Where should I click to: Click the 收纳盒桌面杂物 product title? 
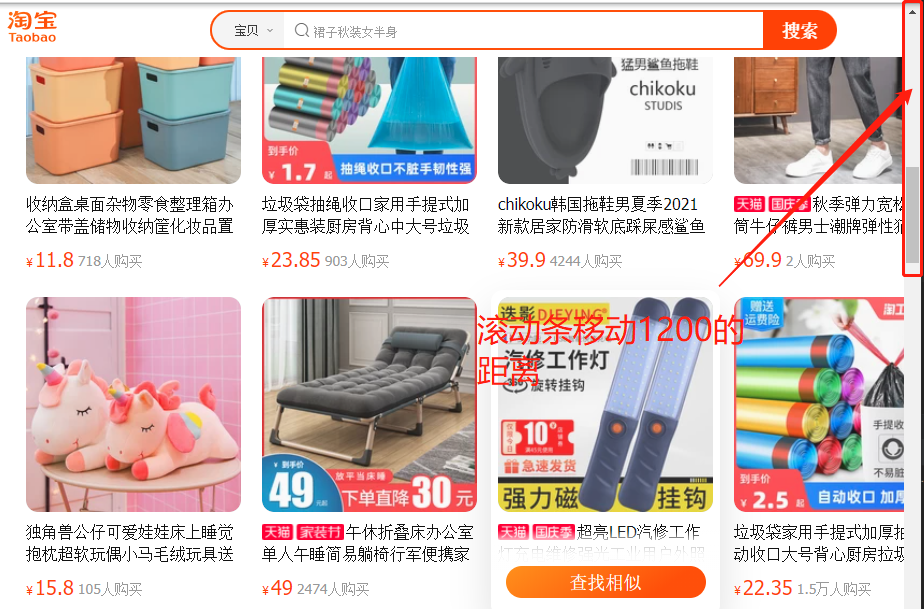coord(130,215)
